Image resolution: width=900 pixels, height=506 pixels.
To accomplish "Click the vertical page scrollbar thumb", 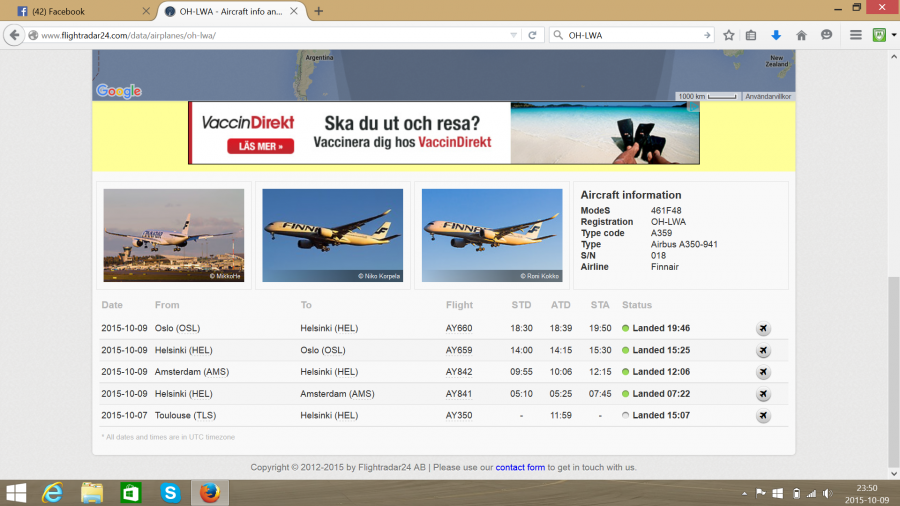I will point(893,360).
